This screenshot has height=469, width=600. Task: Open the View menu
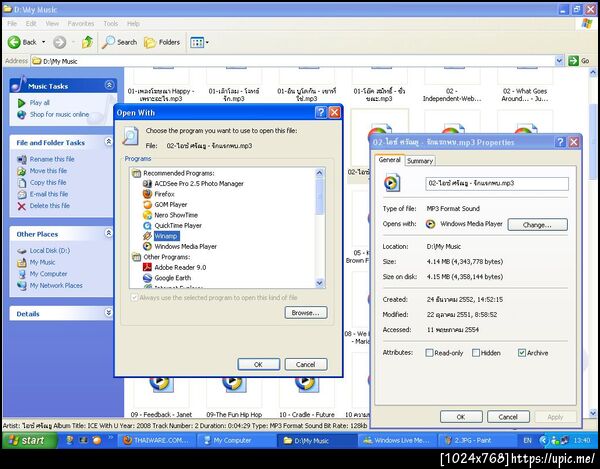52,24
